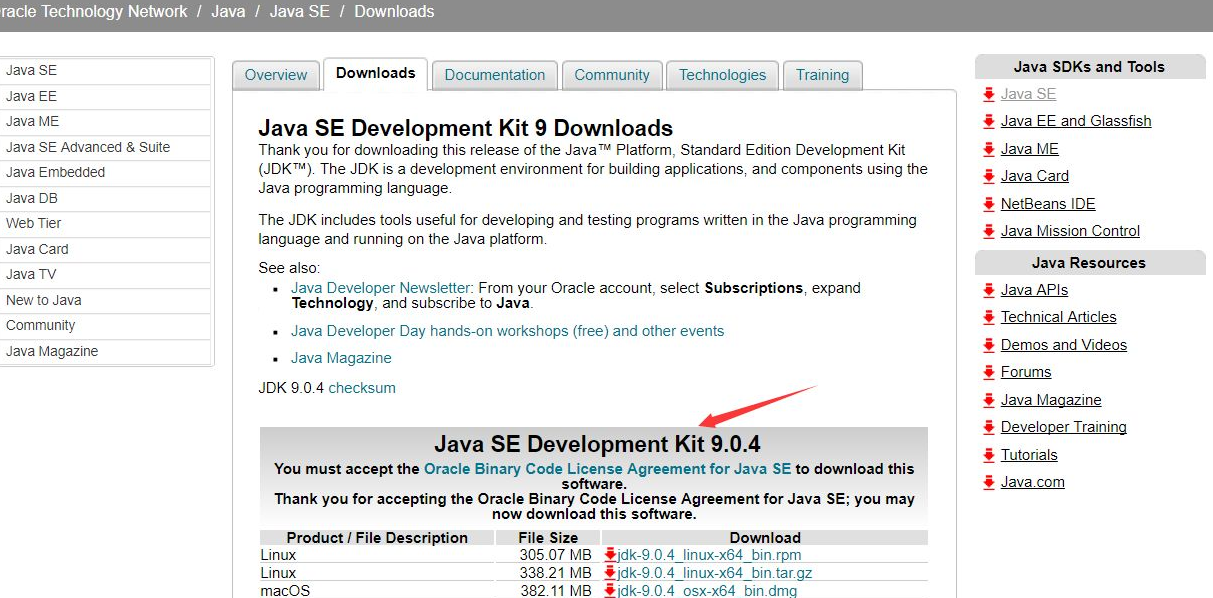Open the Tutorials link
The height and width of the screenshot is (598, 1213).
click(1029, 455)
